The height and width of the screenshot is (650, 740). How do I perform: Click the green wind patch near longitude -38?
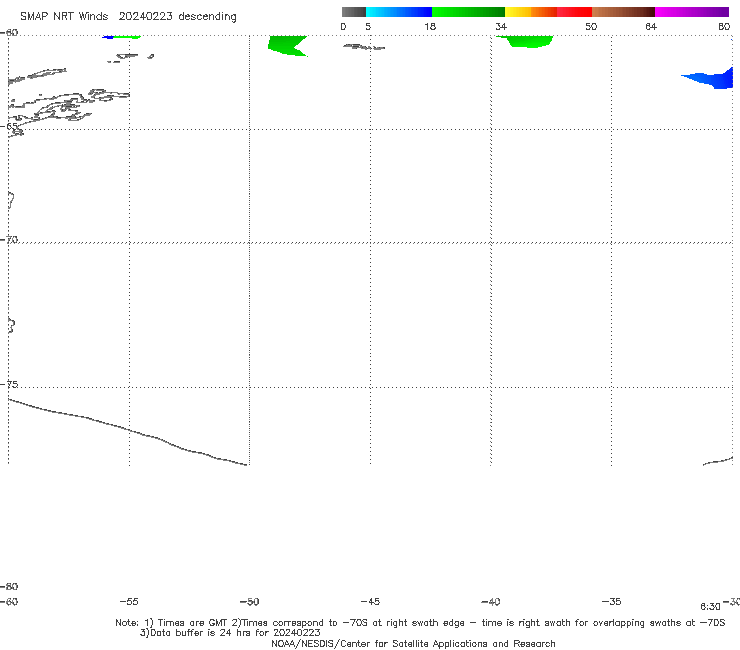tap(529, 42)
